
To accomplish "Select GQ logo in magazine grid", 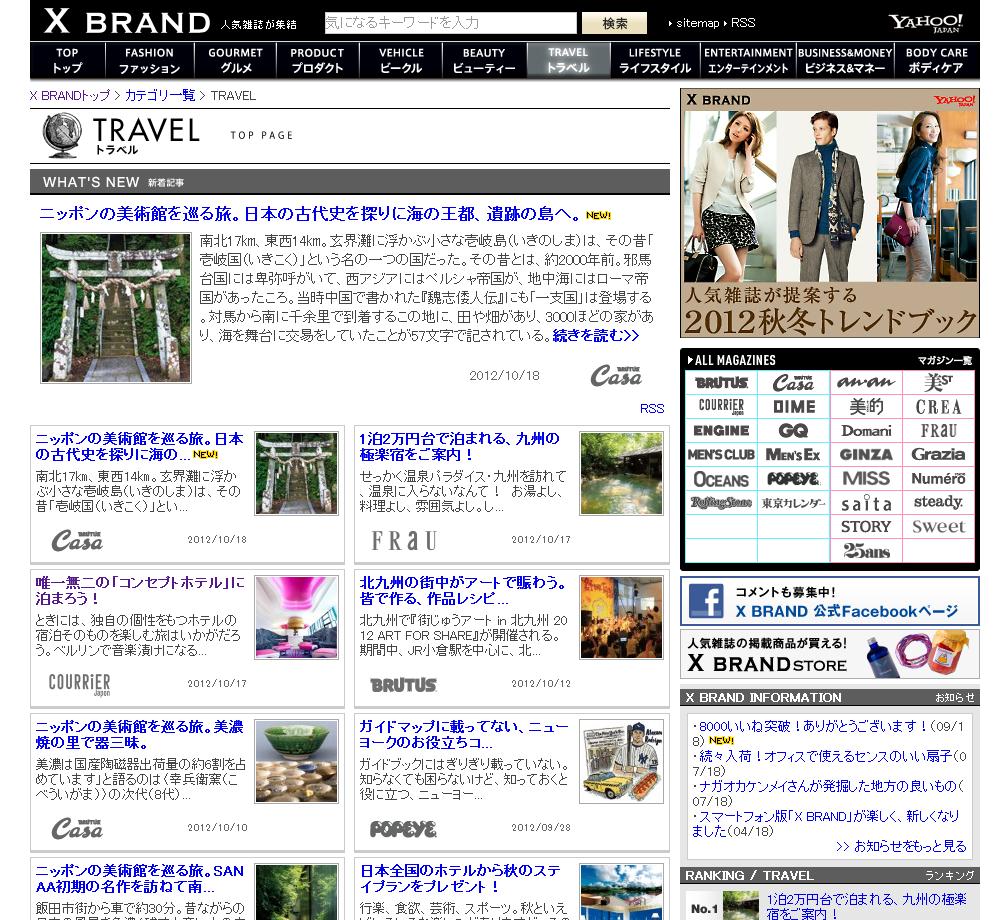I will click(793, 430).
